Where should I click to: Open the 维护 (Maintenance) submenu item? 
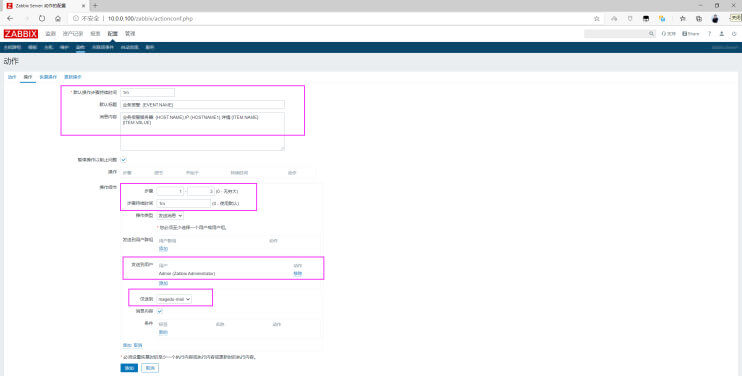[x=64, y=47]
